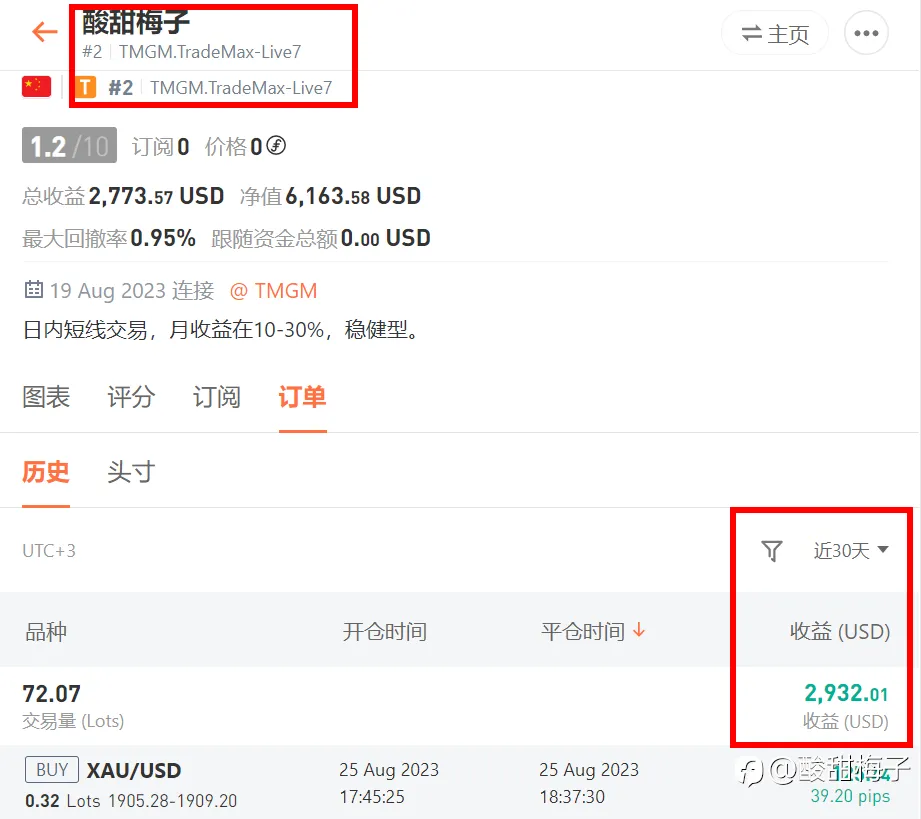Click the China flag icon

[36, 86]
